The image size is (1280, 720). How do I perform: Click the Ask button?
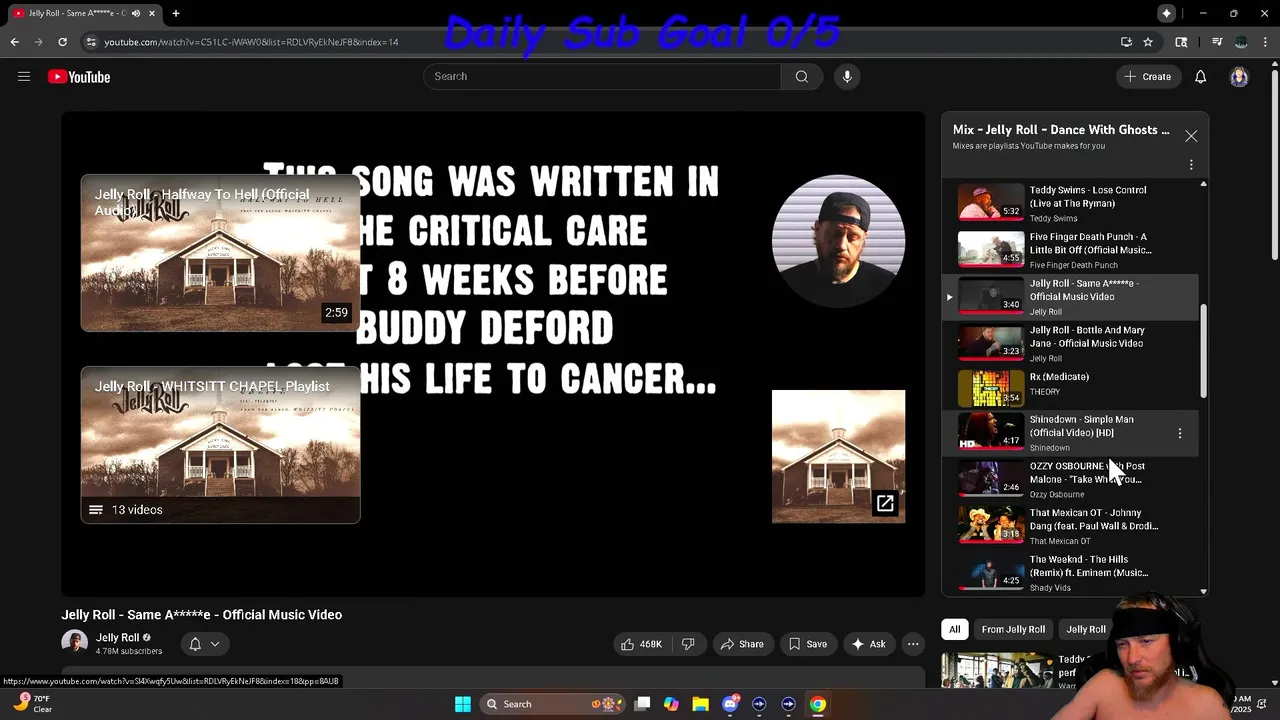pos(868,644)
